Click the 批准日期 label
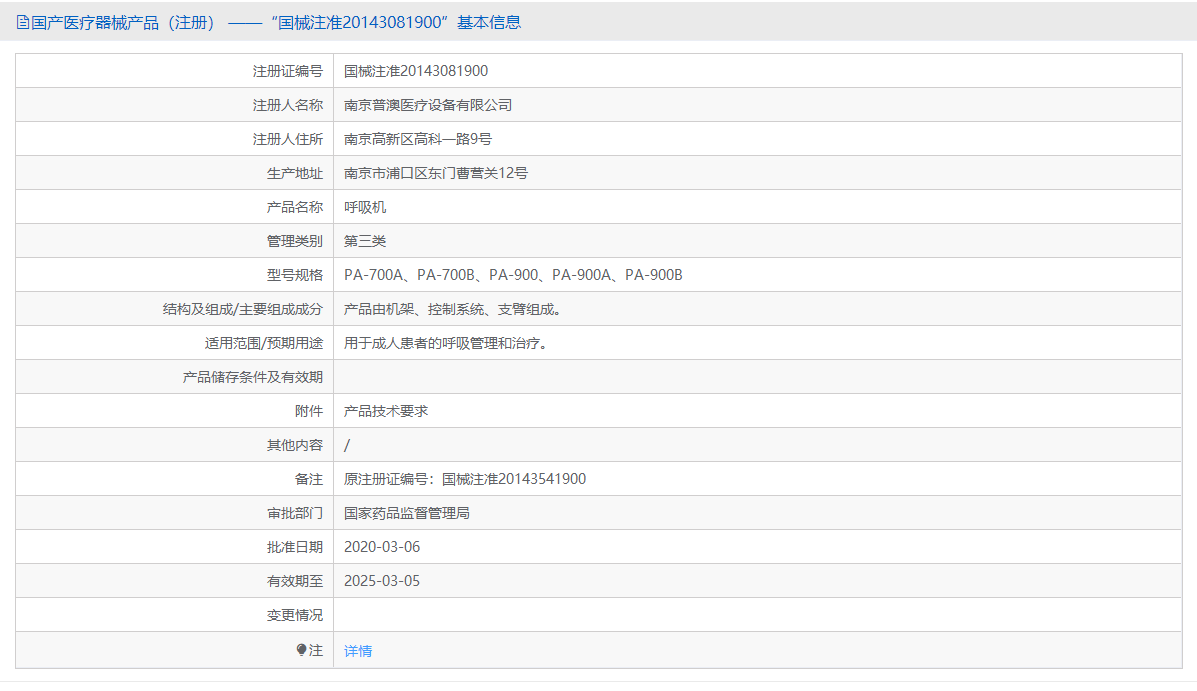 (x=295, y=547)
